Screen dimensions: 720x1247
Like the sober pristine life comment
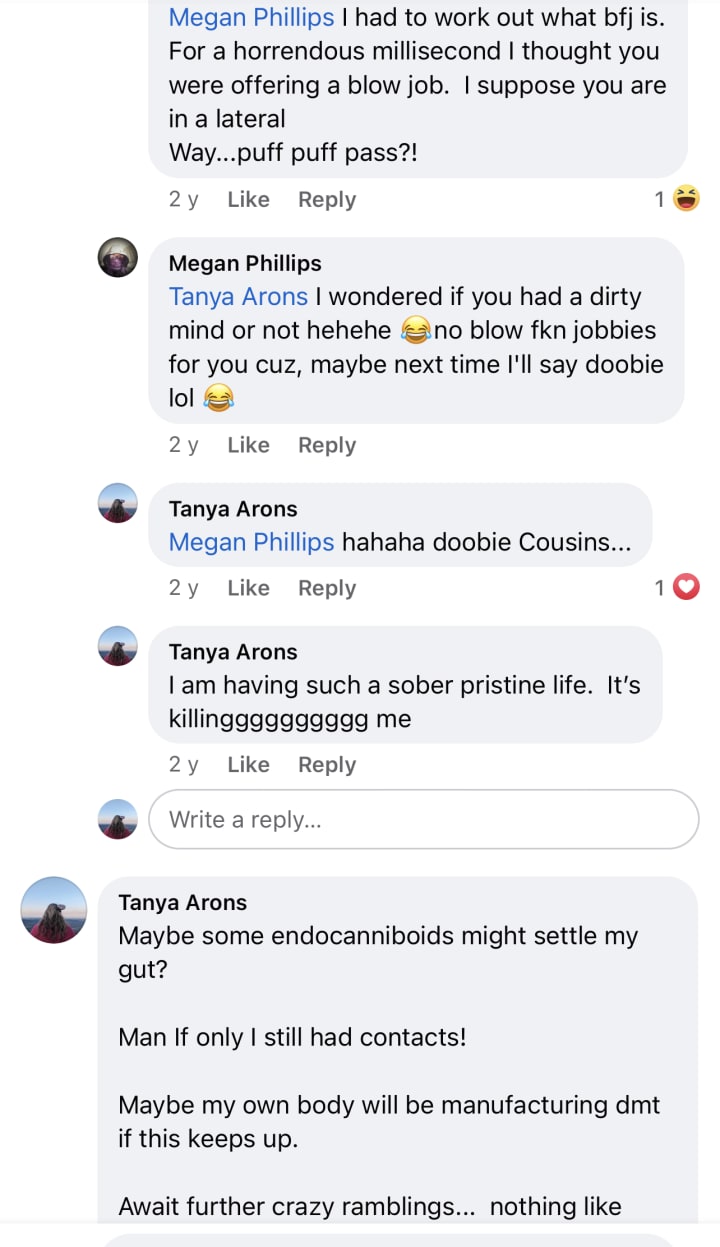point(248,764)
